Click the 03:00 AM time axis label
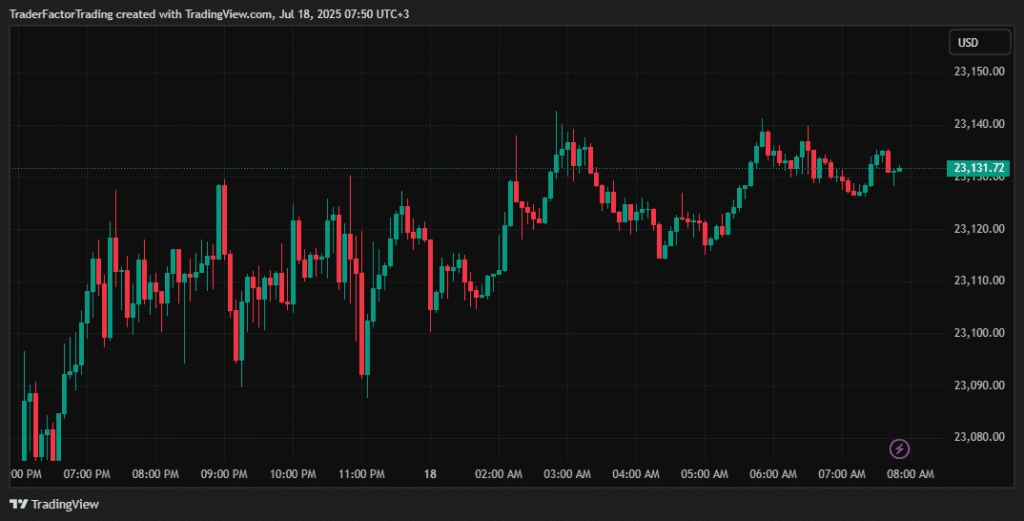This screenshot has width=1024, height=521. pyautogui.click(x=568, y=474)
